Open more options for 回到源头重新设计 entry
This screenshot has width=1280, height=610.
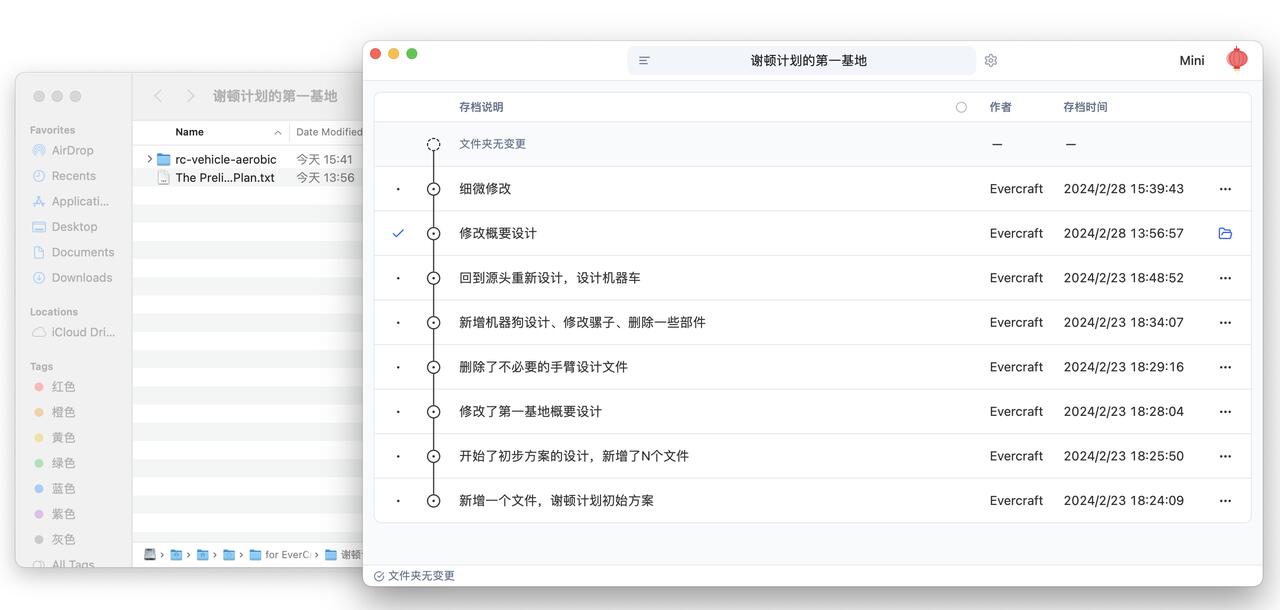(1225, 278)
